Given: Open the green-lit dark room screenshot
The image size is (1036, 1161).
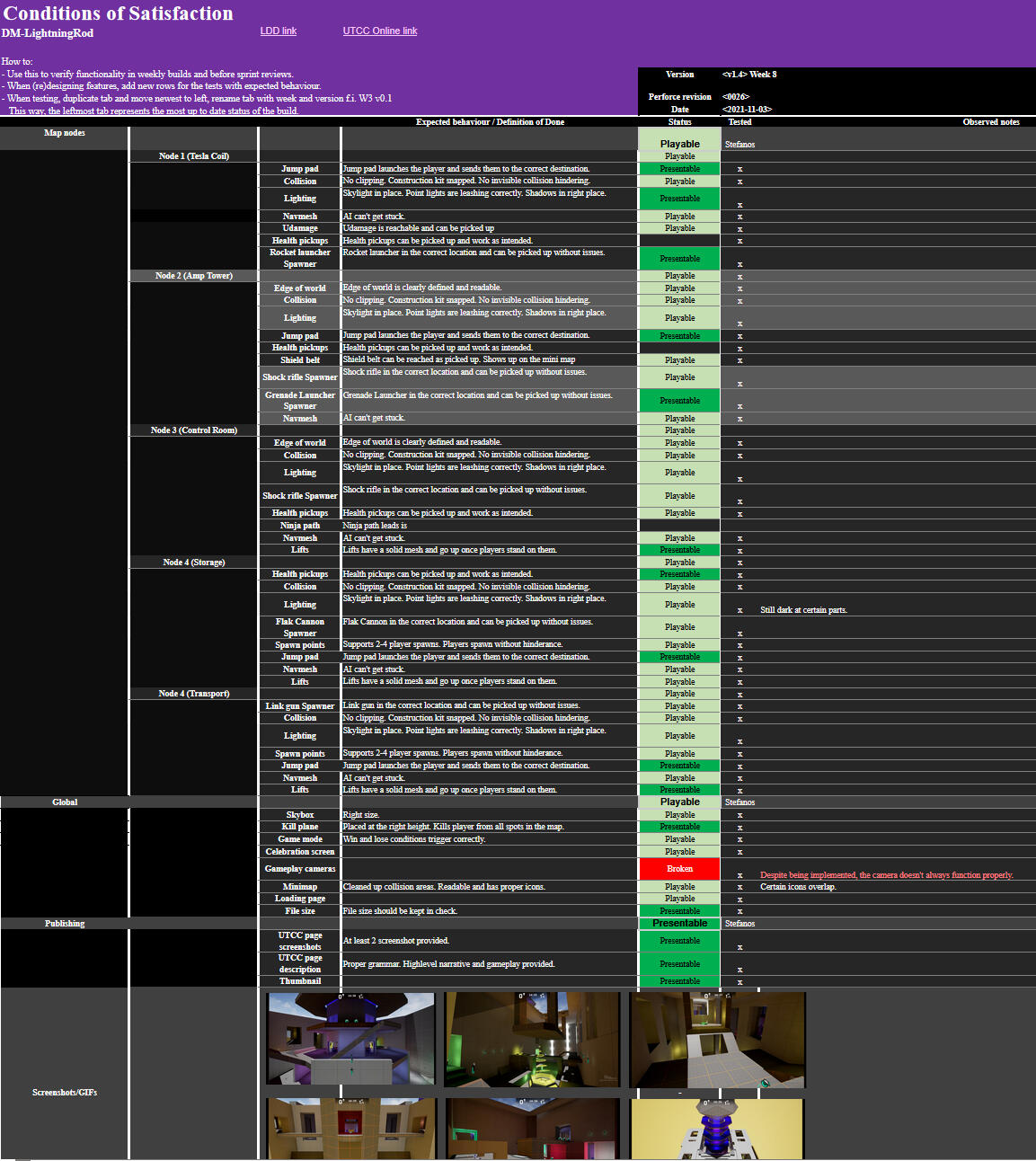Looking at the screenshot, I should [532, 1039].
